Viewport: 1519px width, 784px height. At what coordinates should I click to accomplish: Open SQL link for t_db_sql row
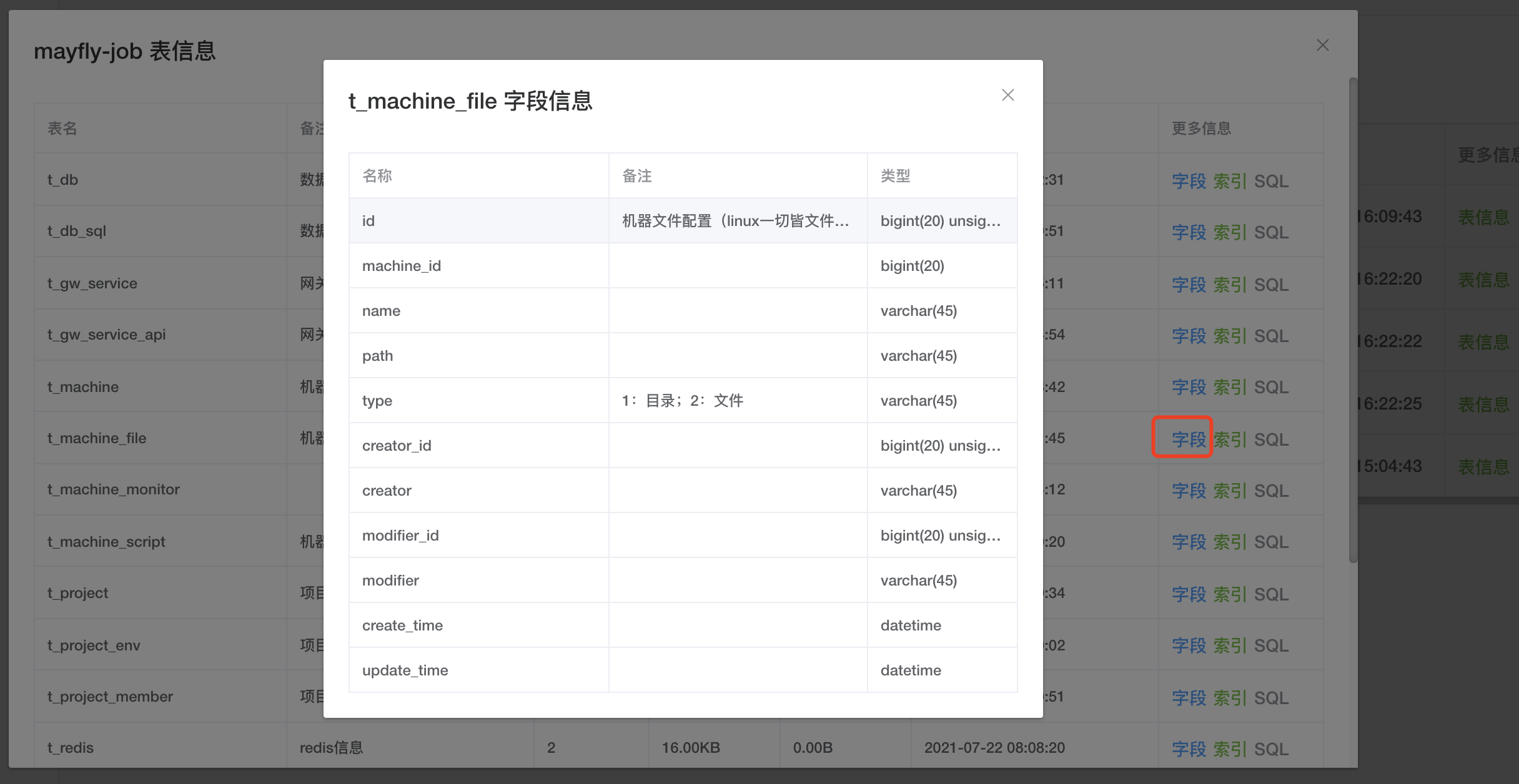click(1271, 232)
